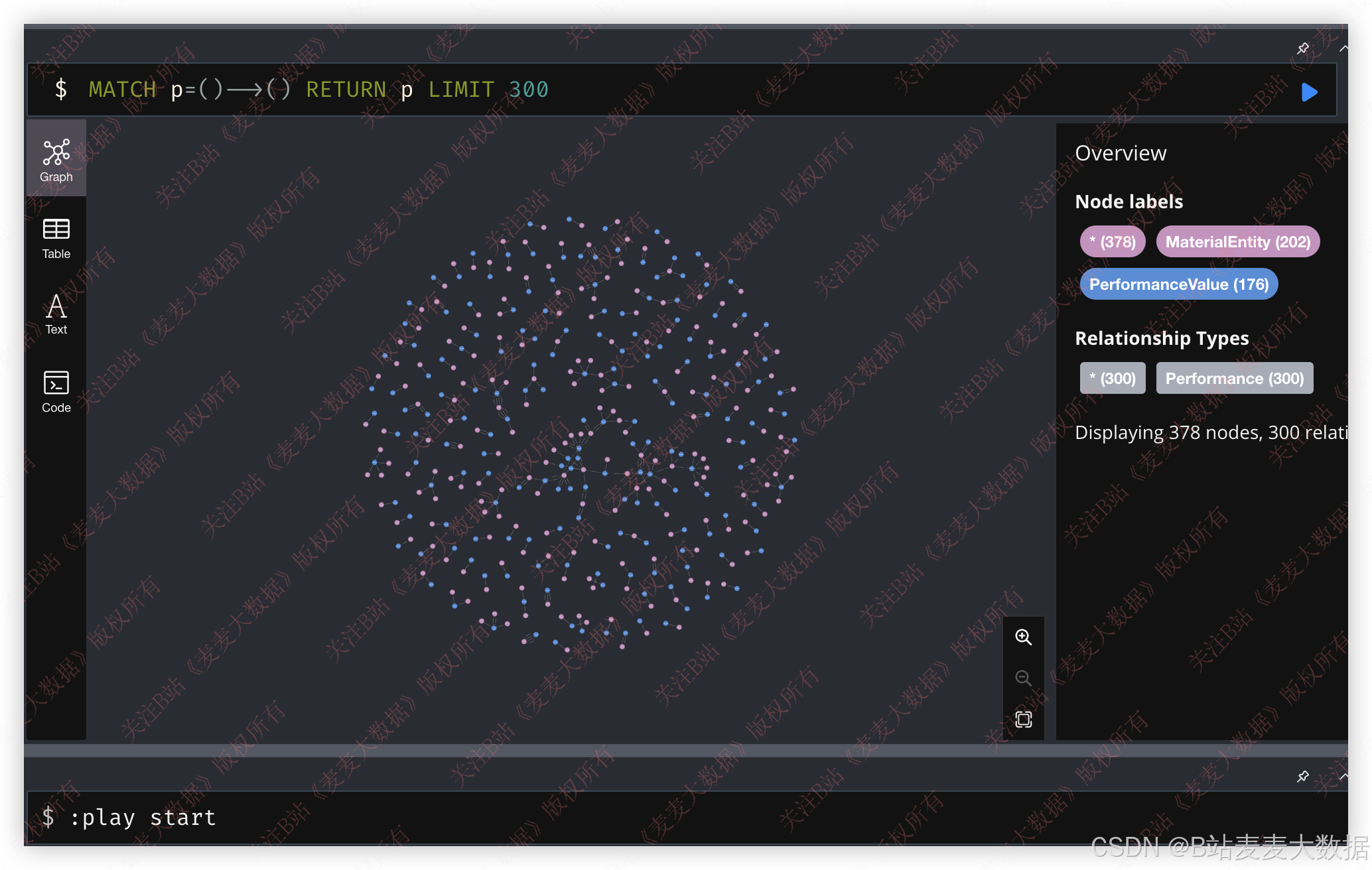Image resolution: width=1372 pixels, height=870 pixels.
Task: Open the Text view
Action: (56, 314)
